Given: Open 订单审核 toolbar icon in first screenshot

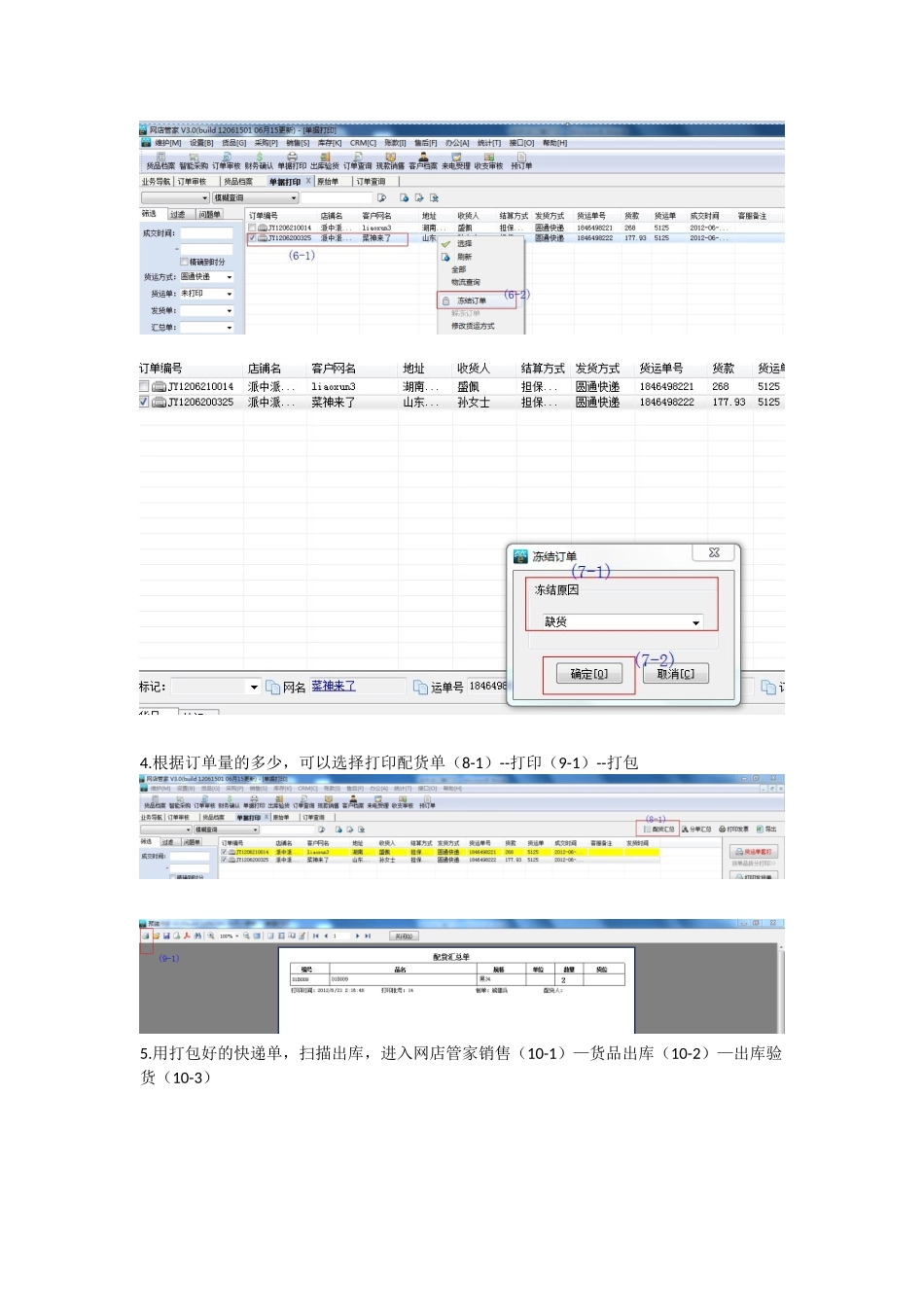Looking at the screenshot, I should click(x=227, y=157).
